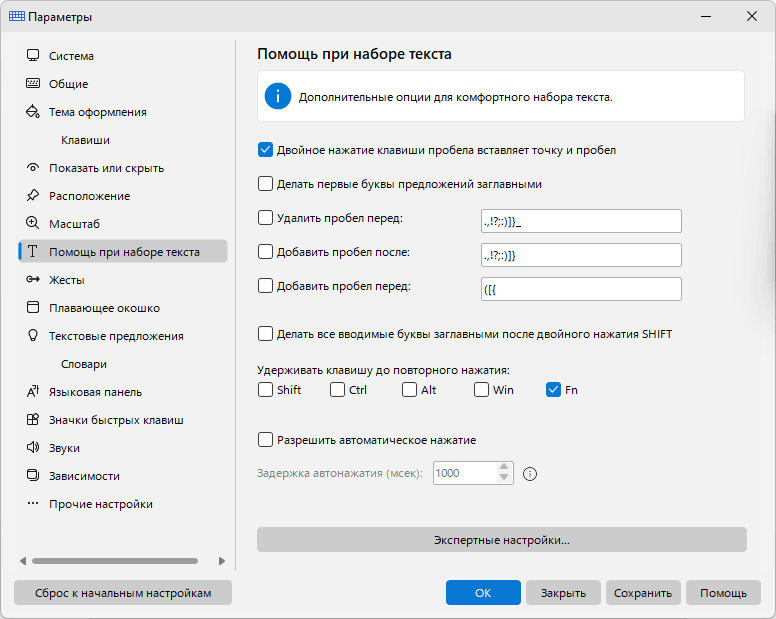Viewport: 776px width, 619px height.
Task: Open Словари under Текстовые предложения
Action: tap(84, 364)
